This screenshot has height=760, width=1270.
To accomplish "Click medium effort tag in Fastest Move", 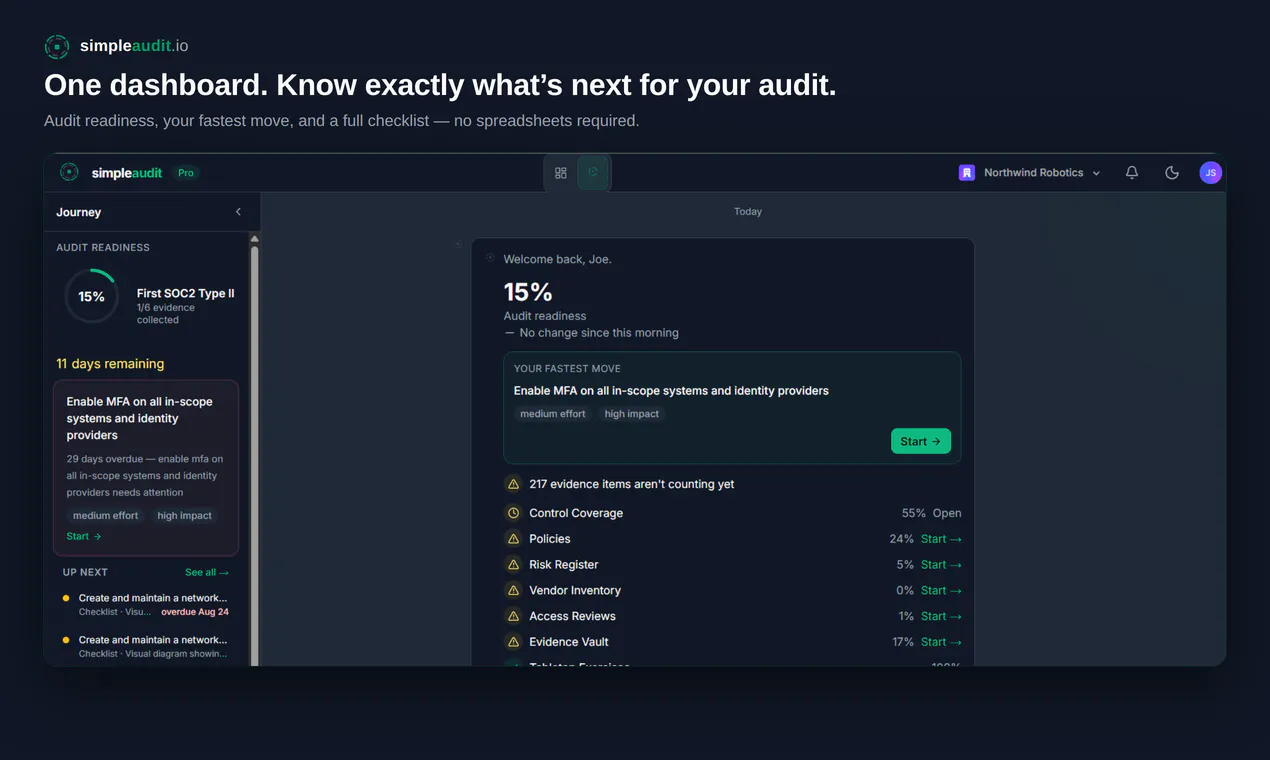I will click(x=553, y=414).
